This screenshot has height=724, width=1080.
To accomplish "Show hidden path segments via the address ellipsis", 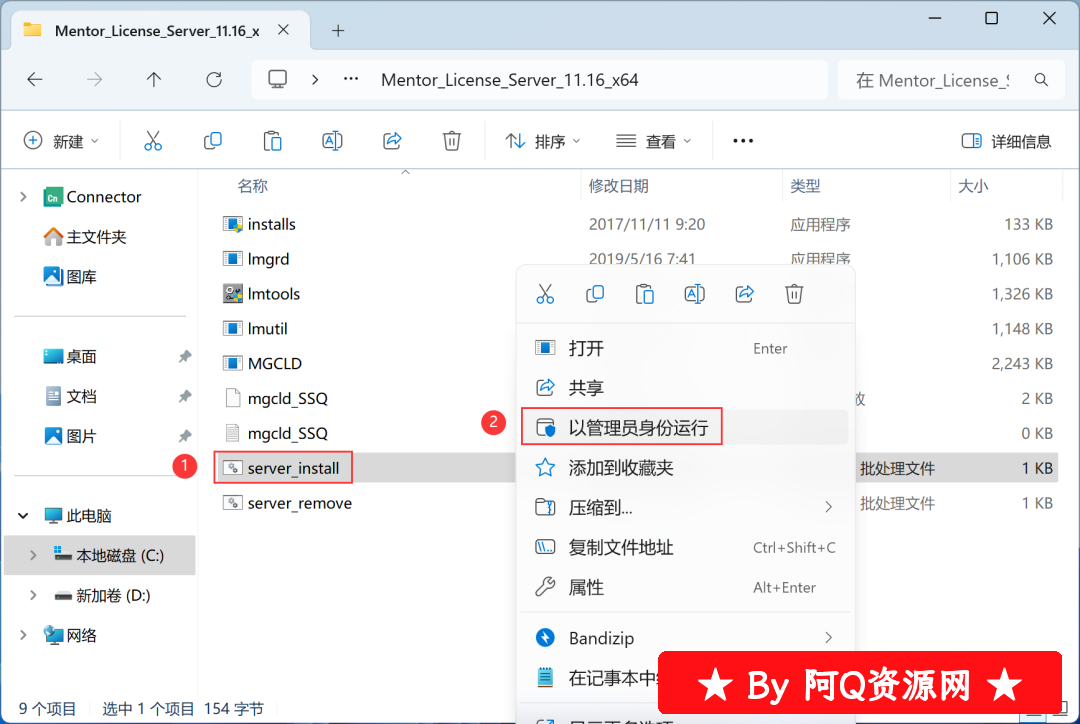I will (351, 79).
